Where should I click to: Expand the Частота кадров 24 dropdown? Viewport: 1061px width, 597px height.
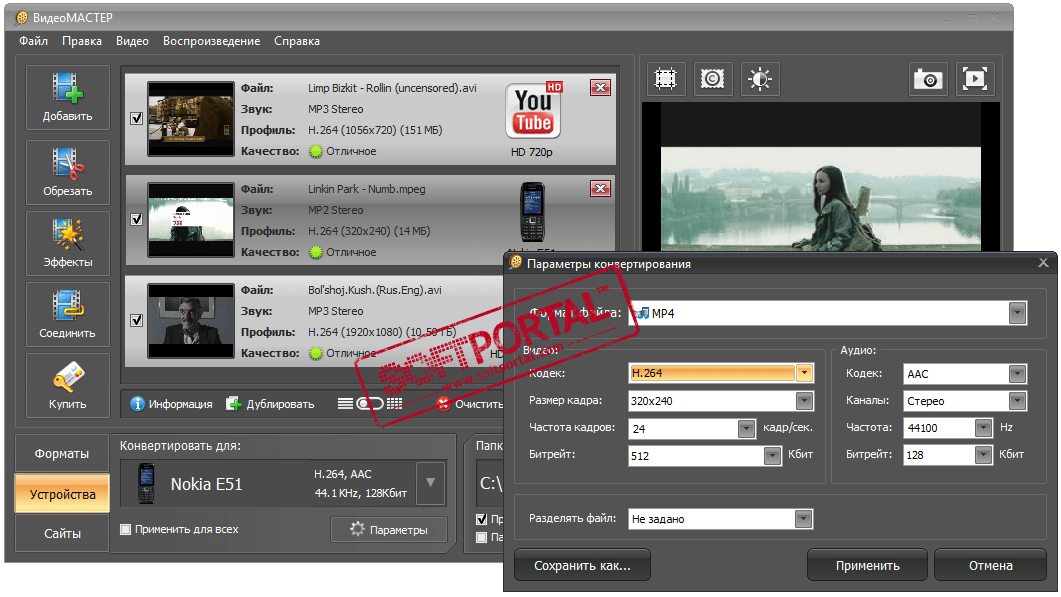746,428
